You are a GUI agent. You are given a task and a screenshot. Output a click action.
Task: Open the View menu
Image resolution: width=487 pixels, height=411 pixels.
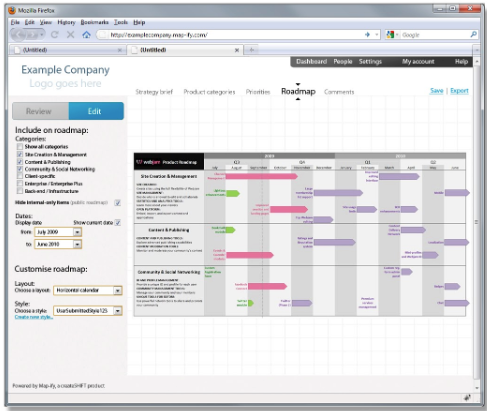[46, 22]
